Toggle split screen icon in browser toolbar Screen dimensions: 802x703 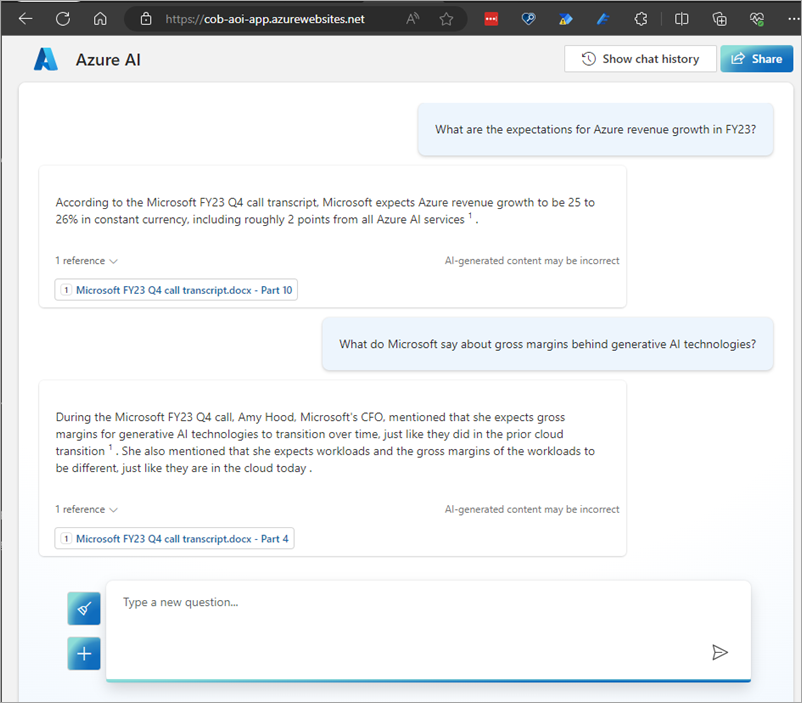click(681, 19)
